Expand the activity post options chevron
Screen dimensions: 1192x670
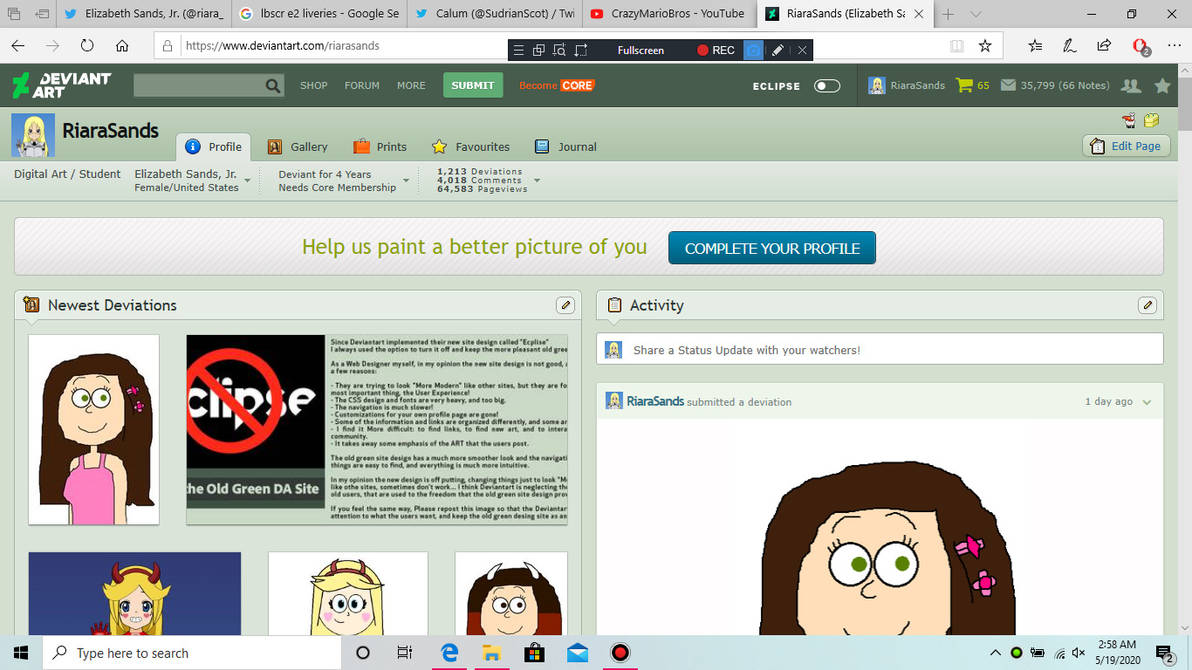[1147, 402]
